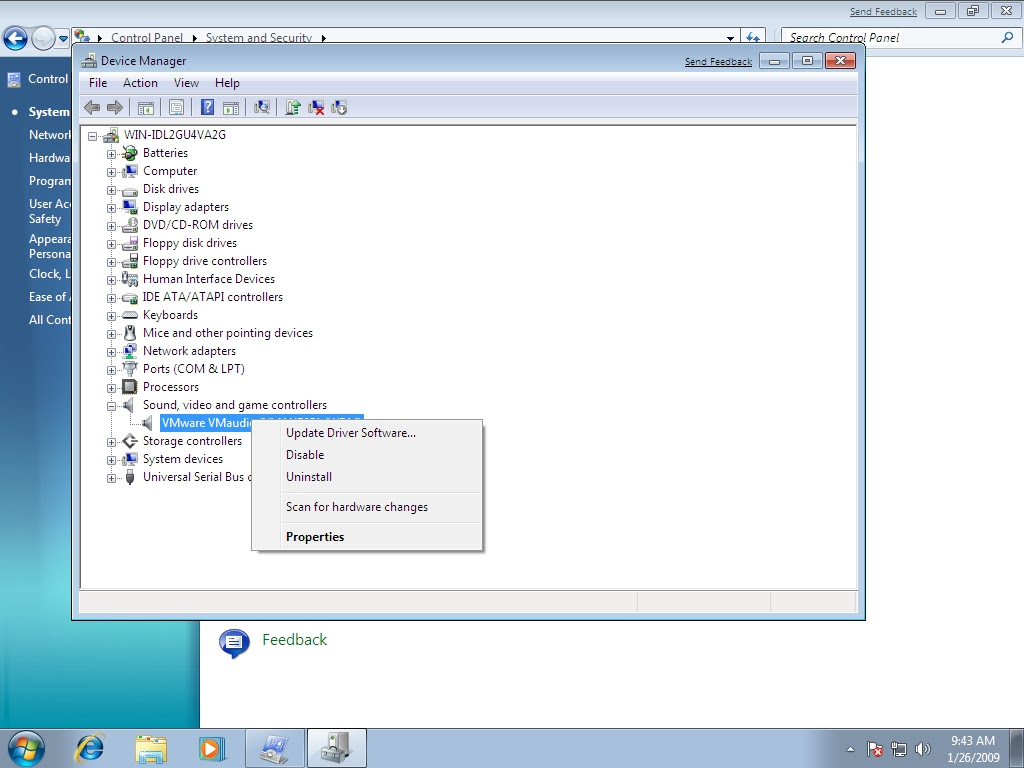Collapse Sound, video and game controllers node
This screenshot has height=768, width=1024.
pos(111,406)
